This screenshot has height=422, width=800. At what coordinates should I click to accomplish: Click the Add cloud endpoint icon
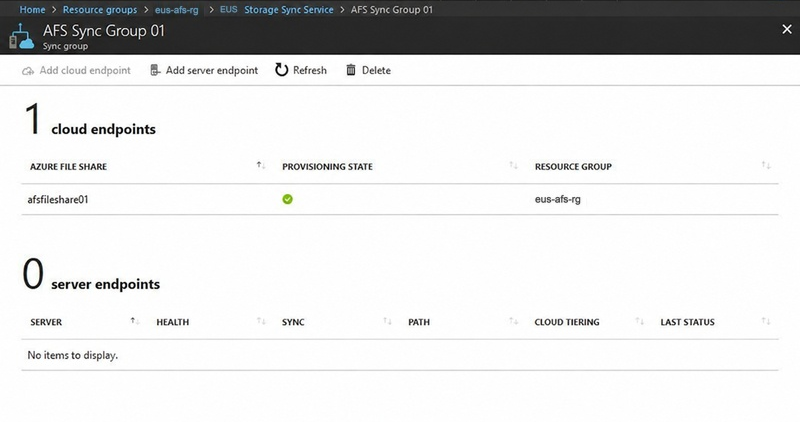(x=28, y=70)
